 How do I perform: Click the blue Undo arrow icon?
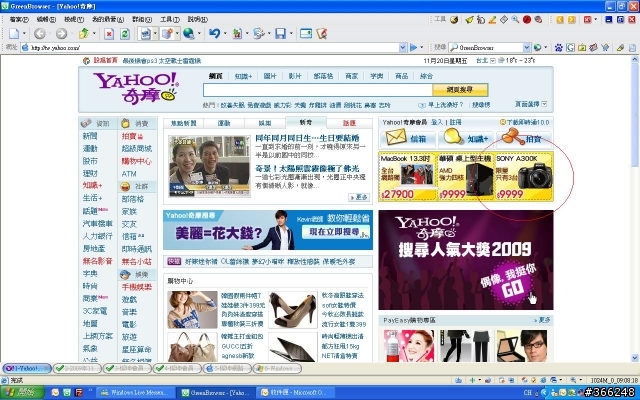tap(214, 33)
